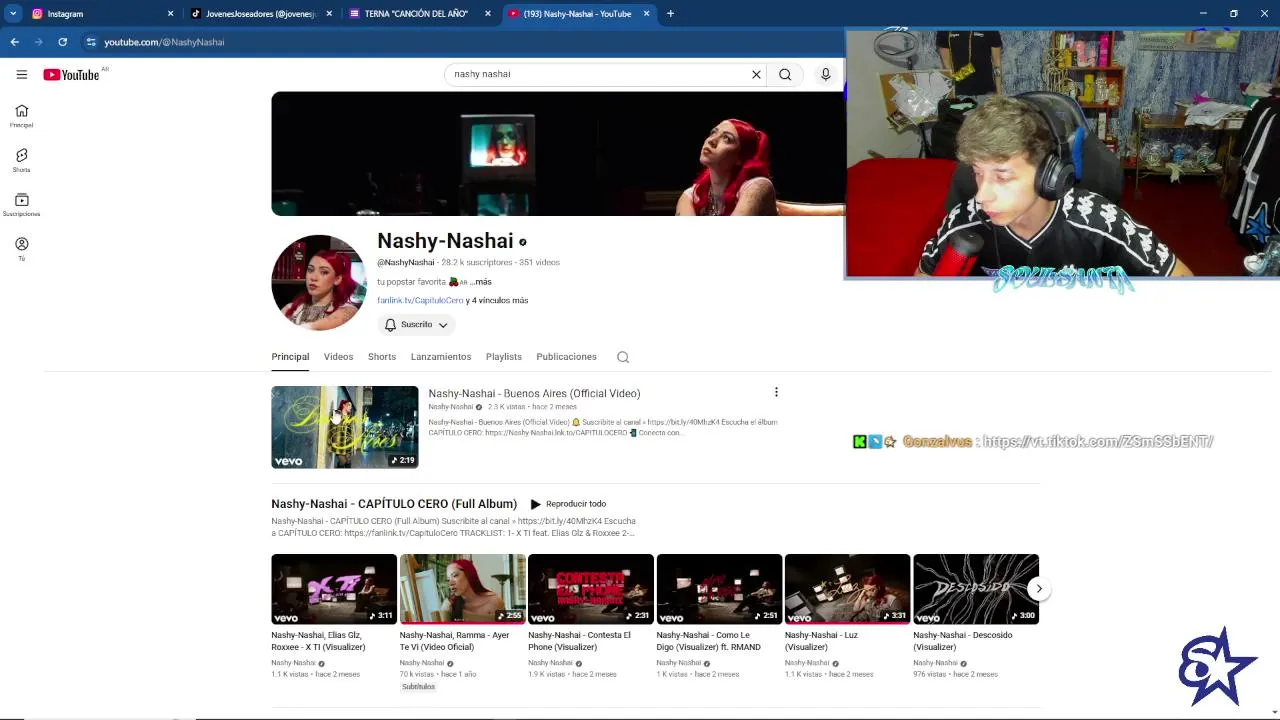The width and height of the screenshot is (1280, 720).
Task: Select the channel Principal tab
Action: click(x=290, y=357)
